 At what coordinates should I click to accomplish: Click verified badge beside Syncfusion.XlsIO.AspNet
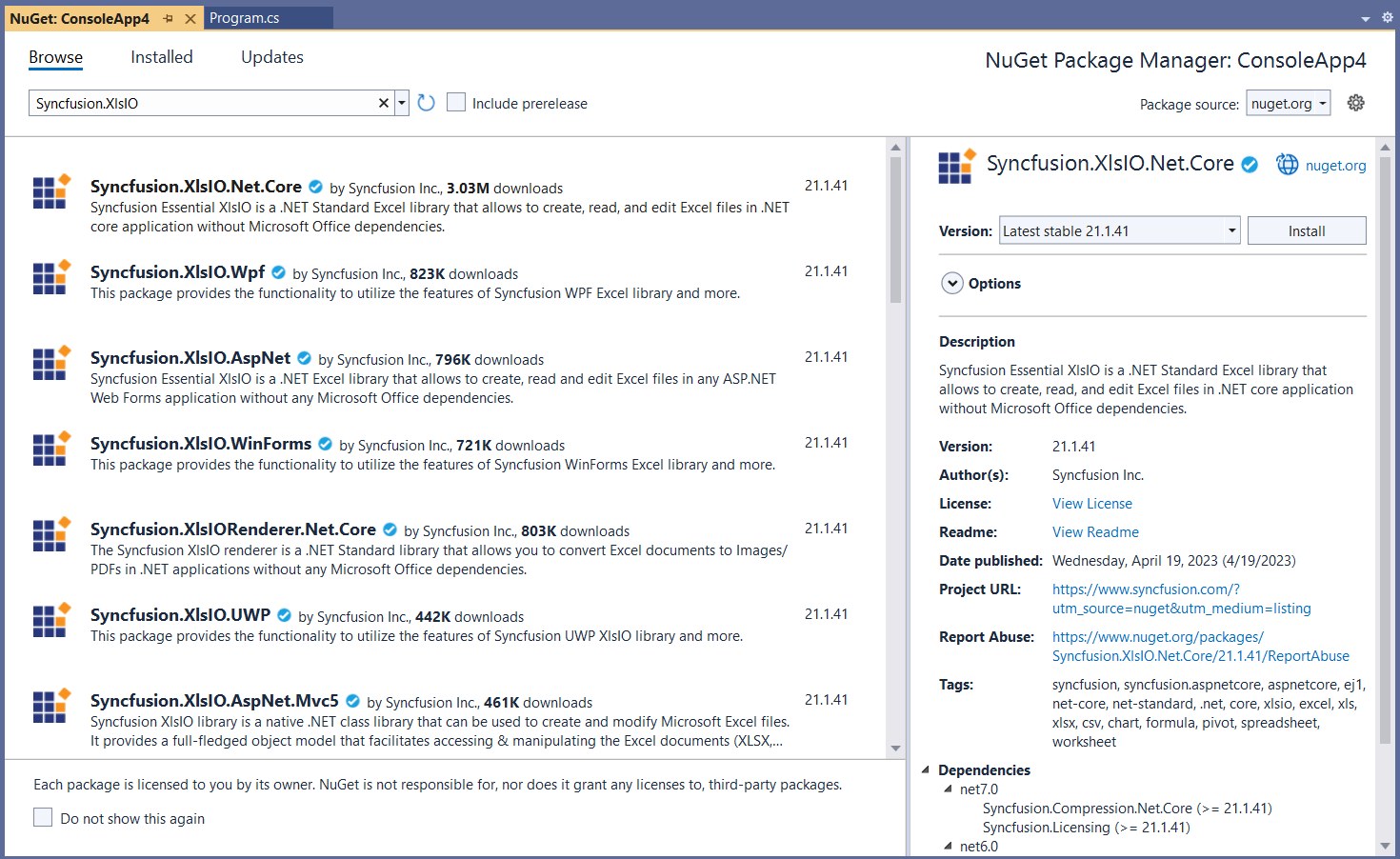(305, 358)
